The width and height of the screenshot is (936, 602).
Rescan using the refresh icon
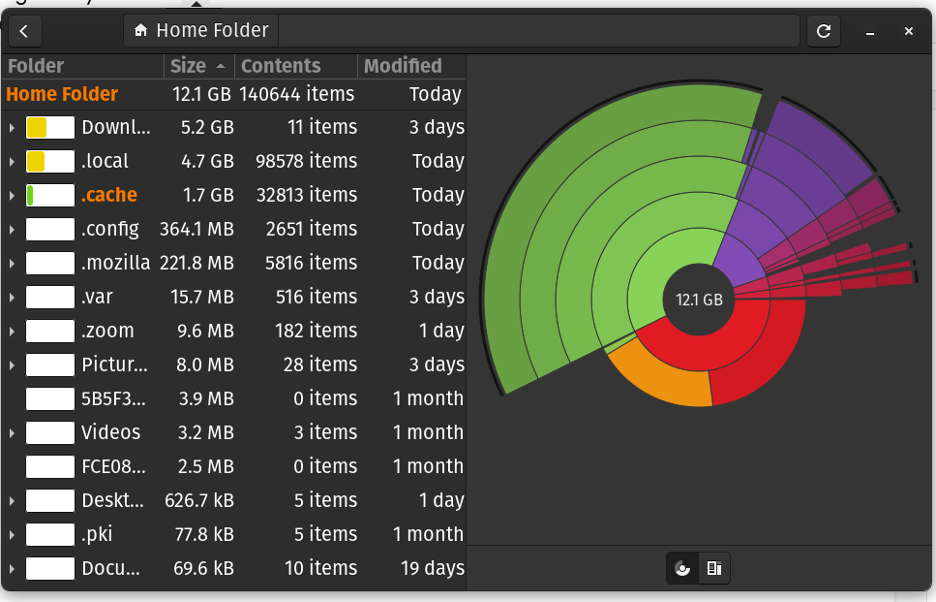click(823, 30)
